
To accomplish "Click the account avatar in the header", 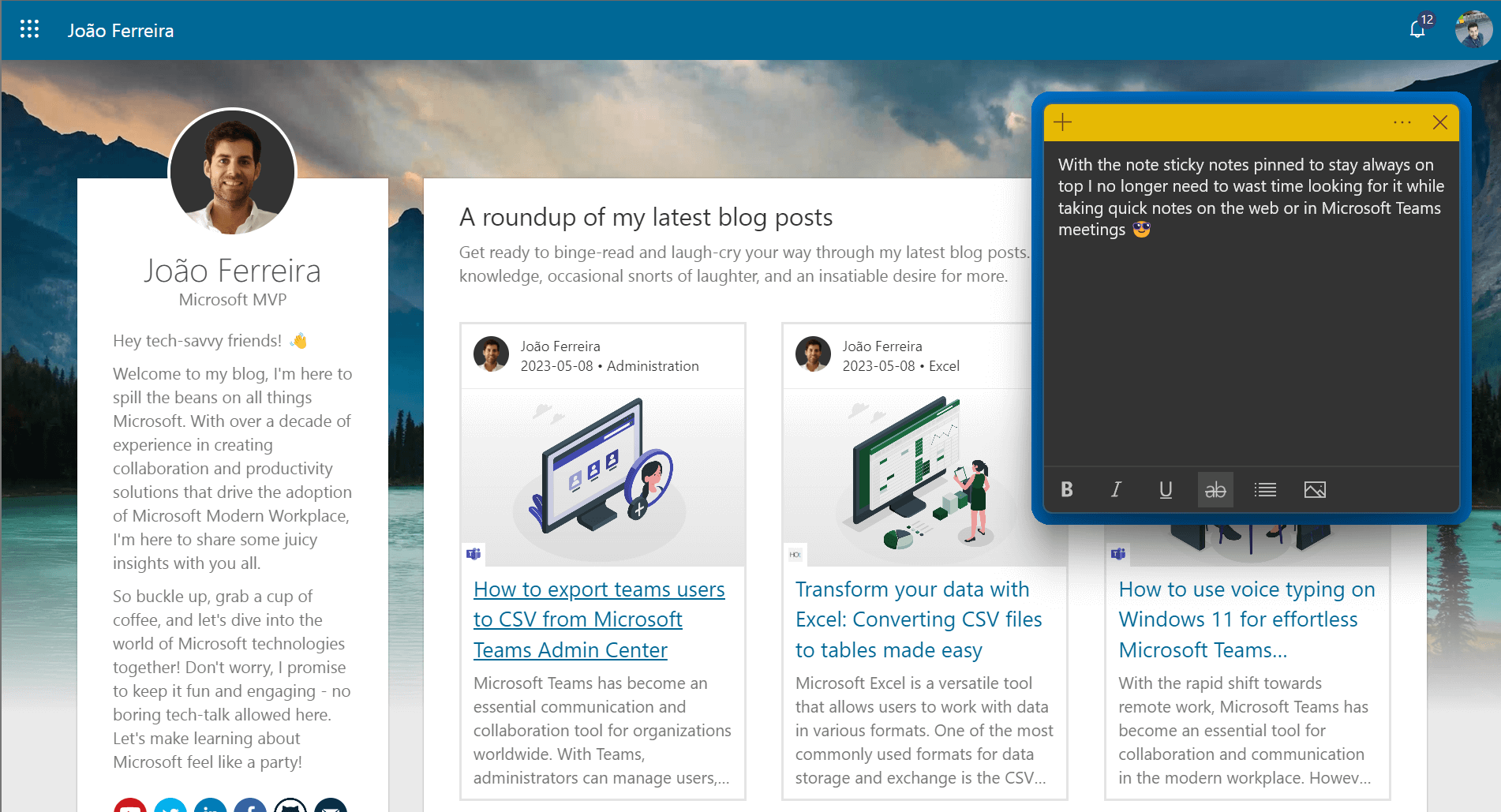I will [1473, 30].
